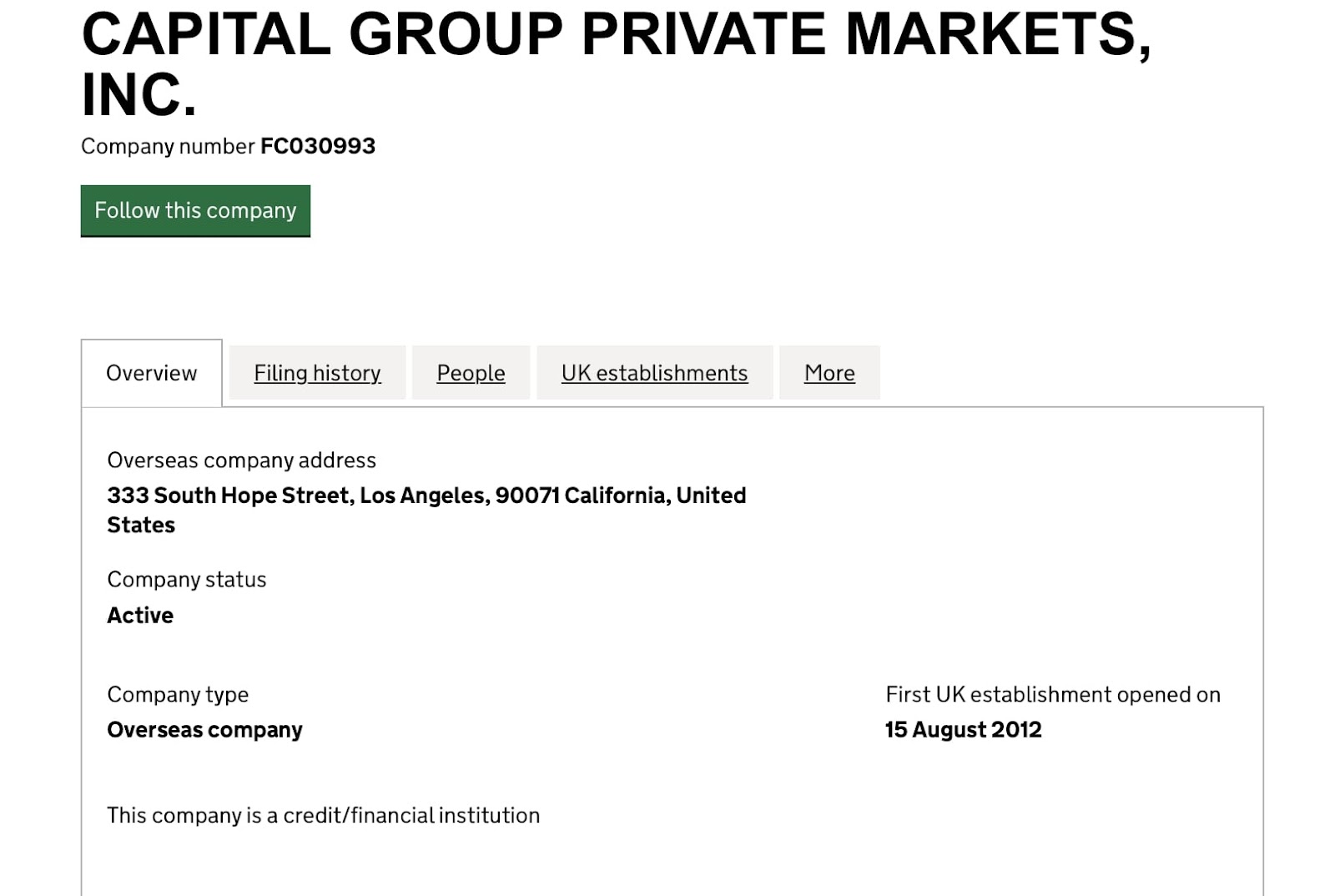Click the Company type label

tap(178, 695)
